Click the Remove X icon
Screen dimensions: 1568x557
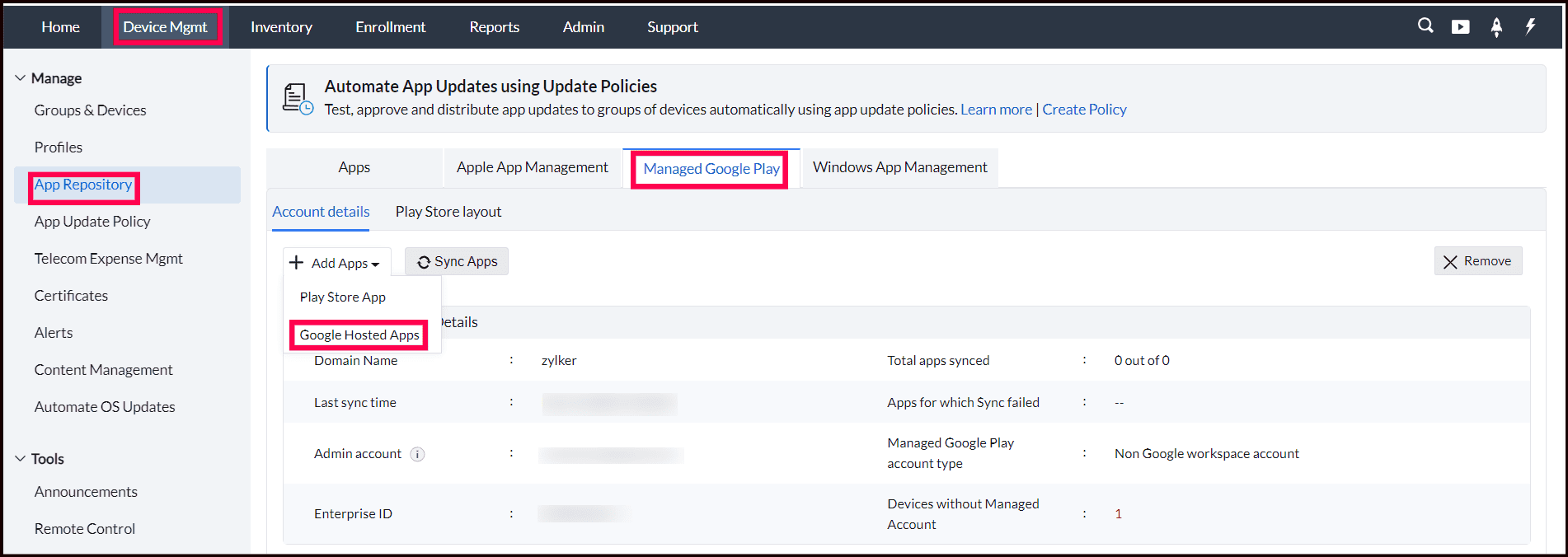[1450, 262]
